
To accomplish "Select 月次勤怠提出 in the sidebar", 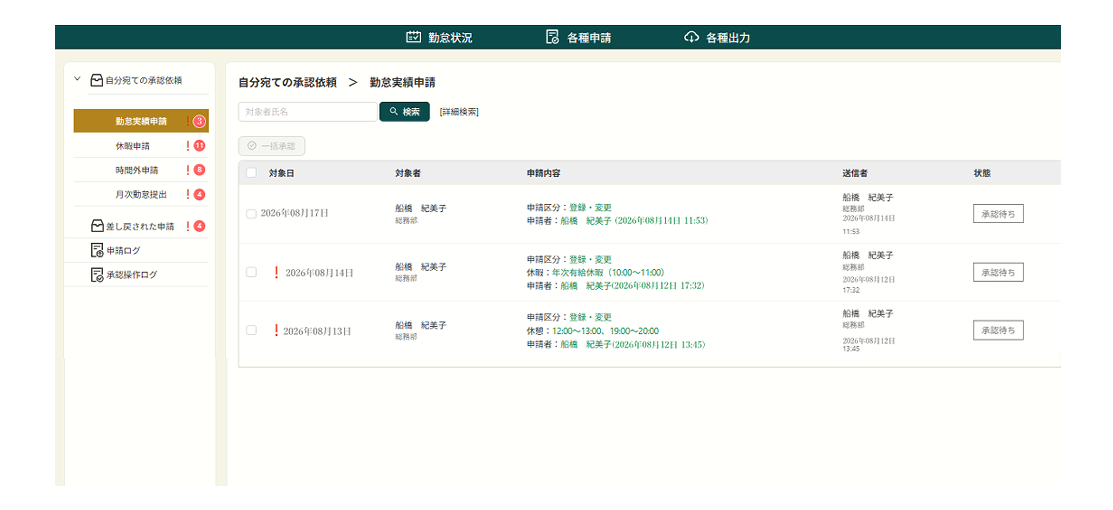I will [x=141, y=194].
